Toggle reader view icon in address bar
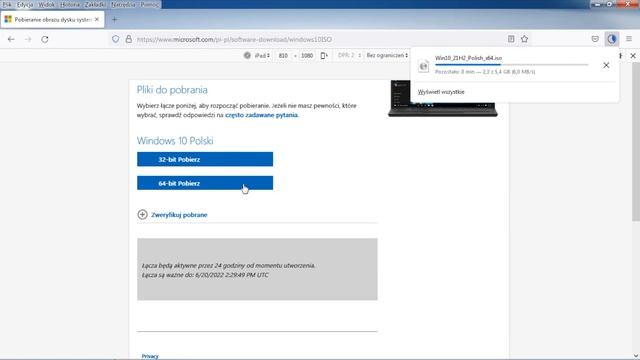Viewport: 640px width, 360px height. click(511, 39)
